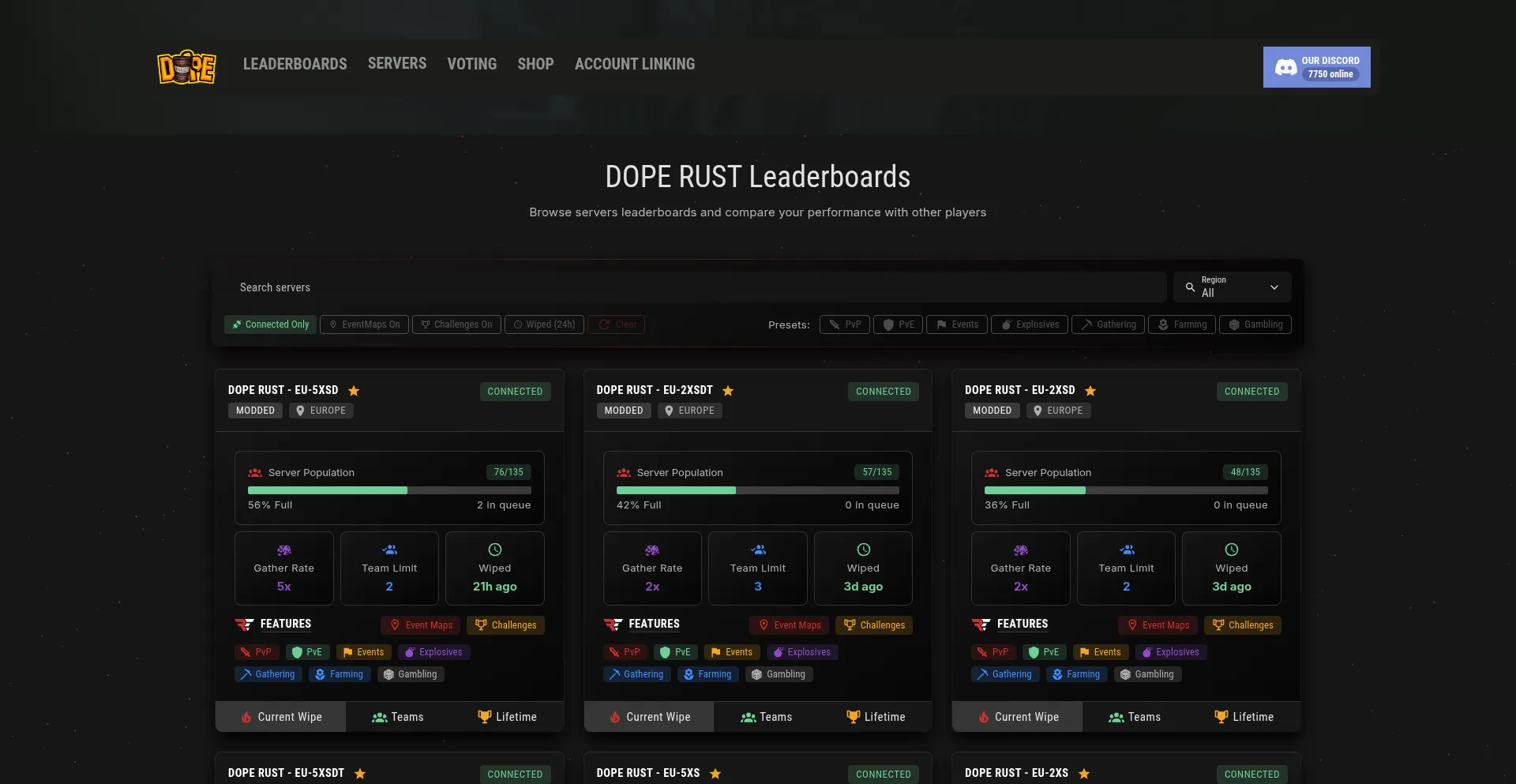Screen dimensions: 1516x784
Task: Open the Region dropdown
Action: tap(1232, 287)
